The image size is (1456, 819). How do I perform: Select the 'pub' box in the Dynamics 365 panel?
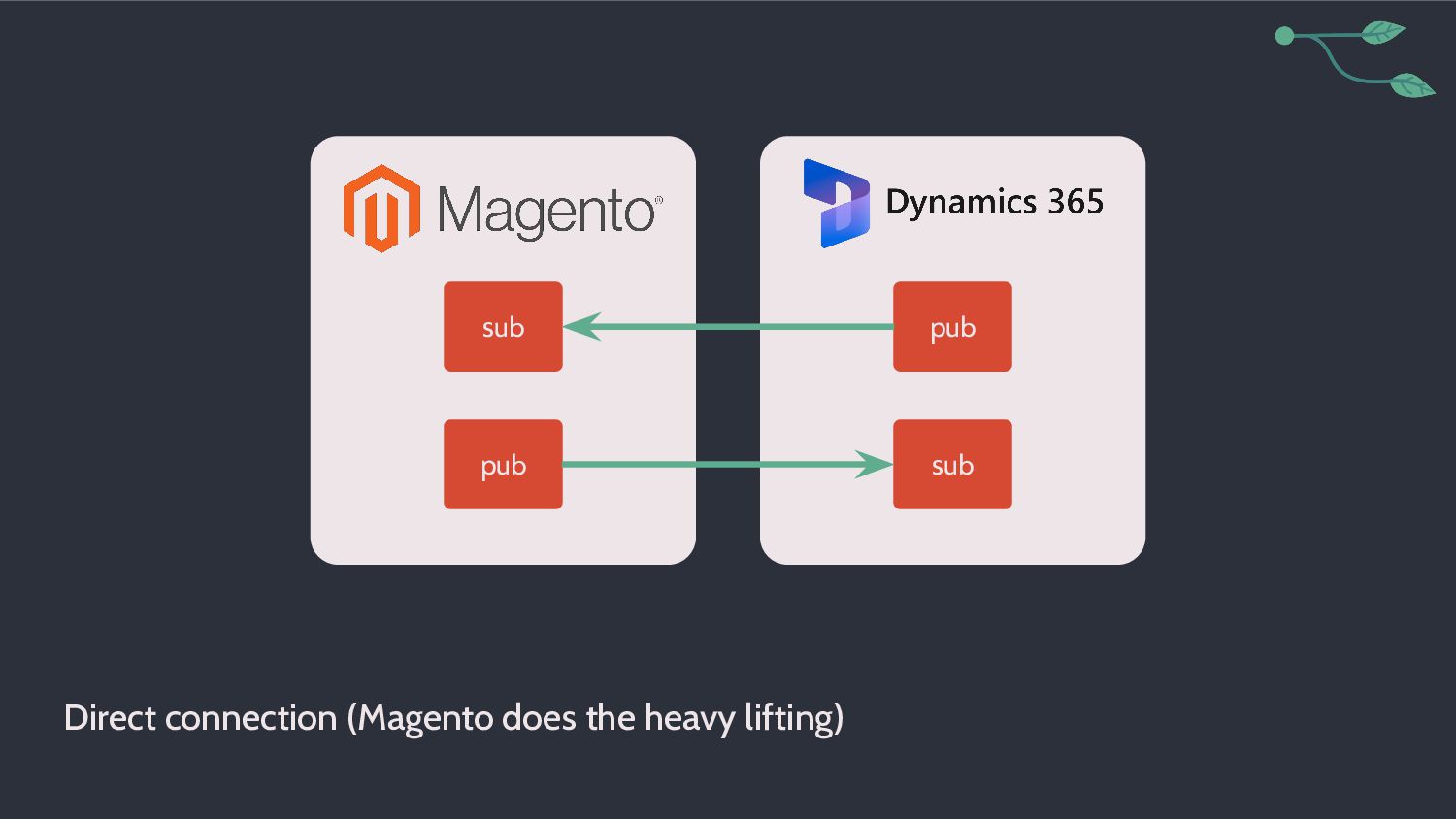(x=952, y=327)
